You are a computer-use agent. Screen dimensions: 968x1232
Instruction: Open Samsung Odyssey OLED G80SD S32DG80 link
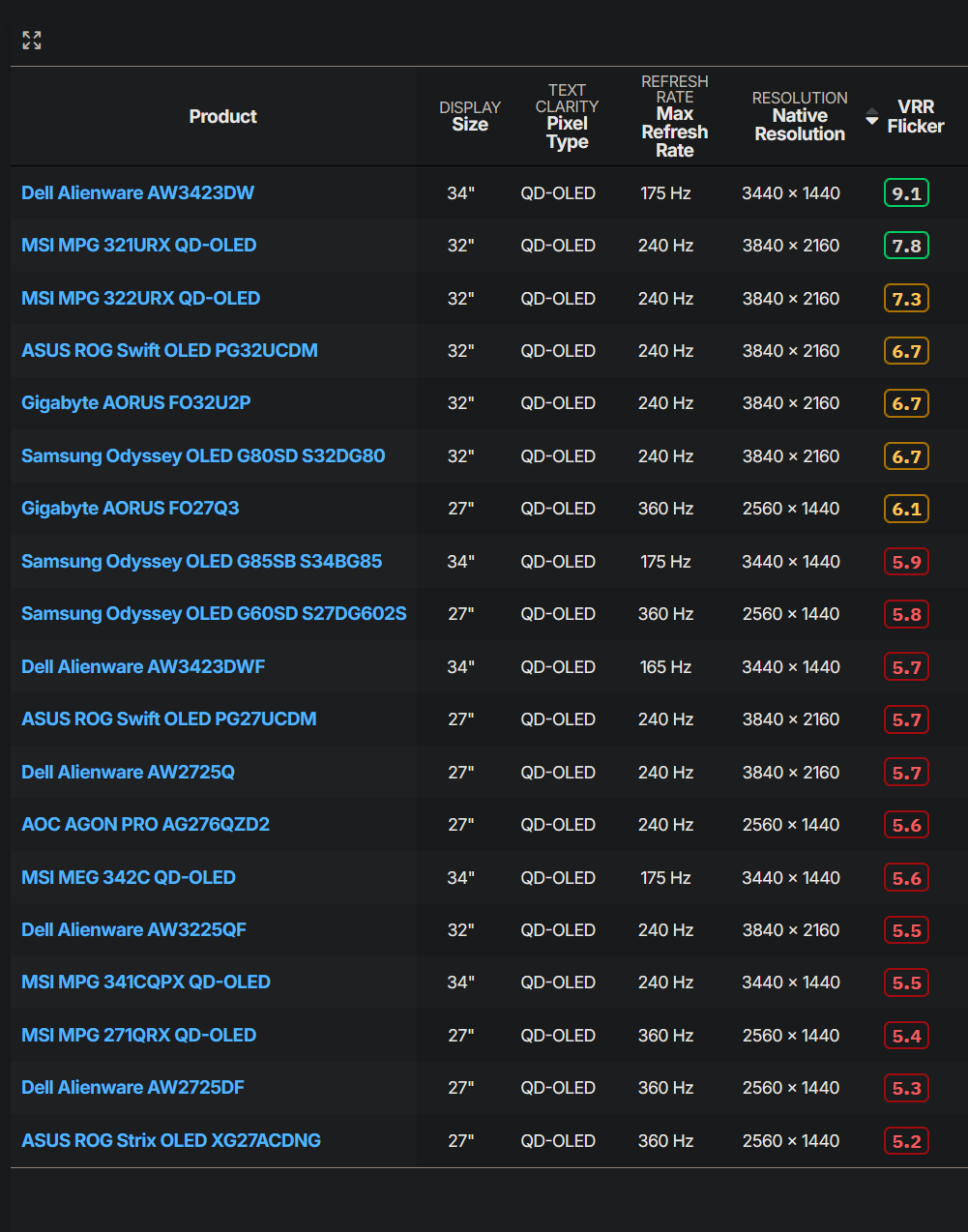pyautogui.click(x=203, y=455)
